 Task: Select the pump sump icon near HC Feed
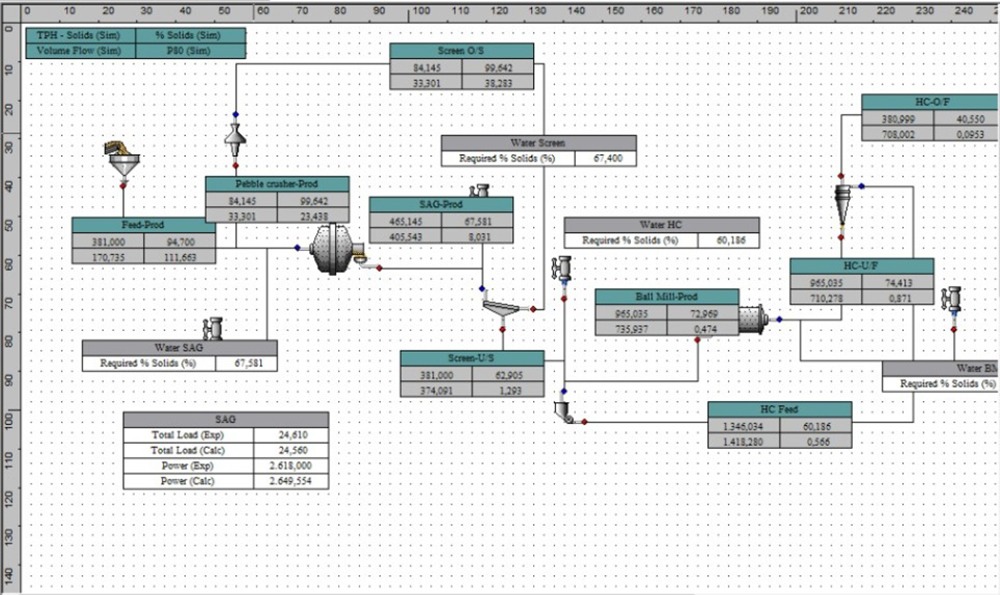click(564, 412)
